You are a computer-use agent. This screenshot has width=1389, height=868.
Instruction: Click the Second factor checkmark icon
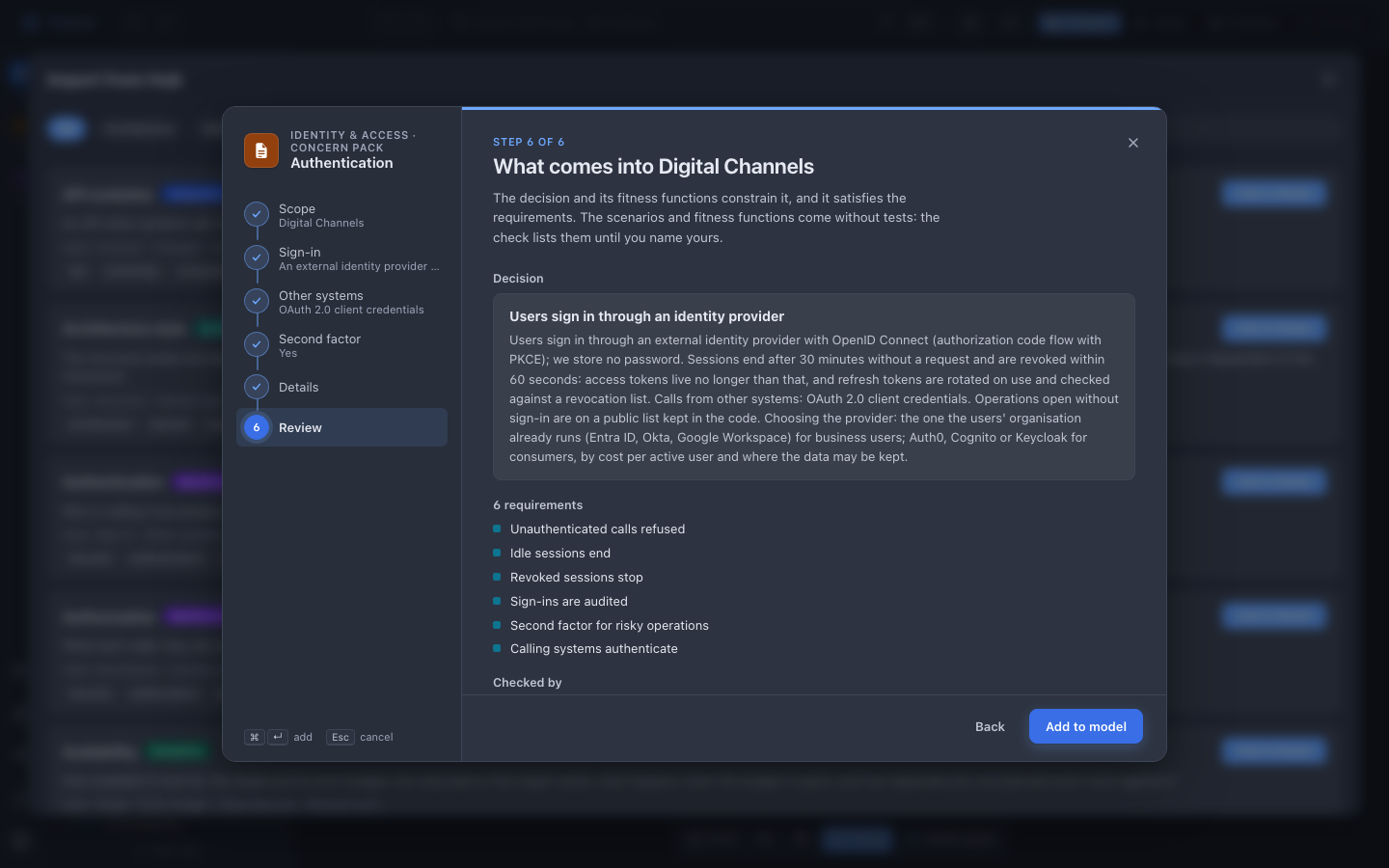[x=257, y=344]
